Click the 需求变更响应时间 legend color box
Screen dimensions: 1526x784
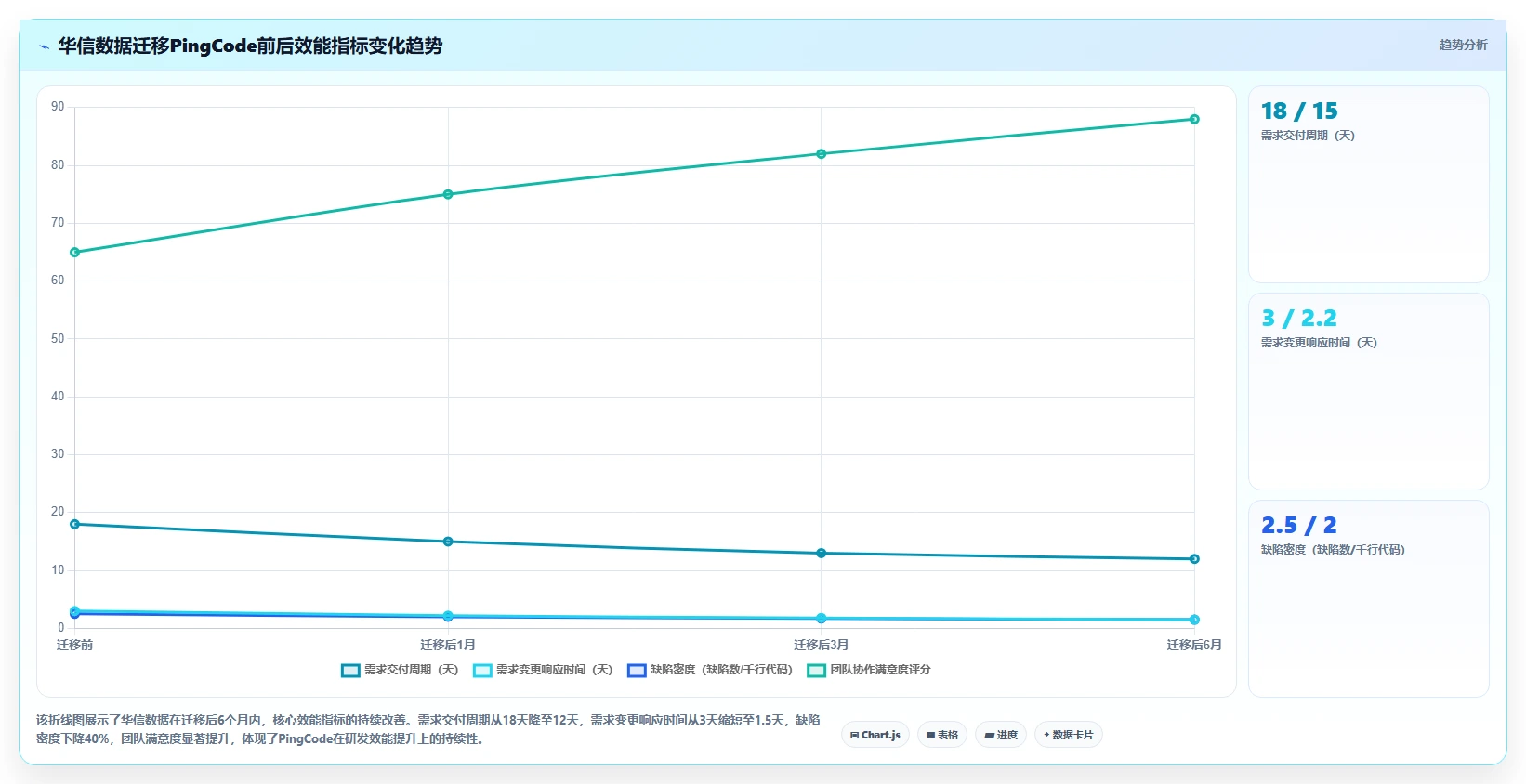click(x=482, y=671)
